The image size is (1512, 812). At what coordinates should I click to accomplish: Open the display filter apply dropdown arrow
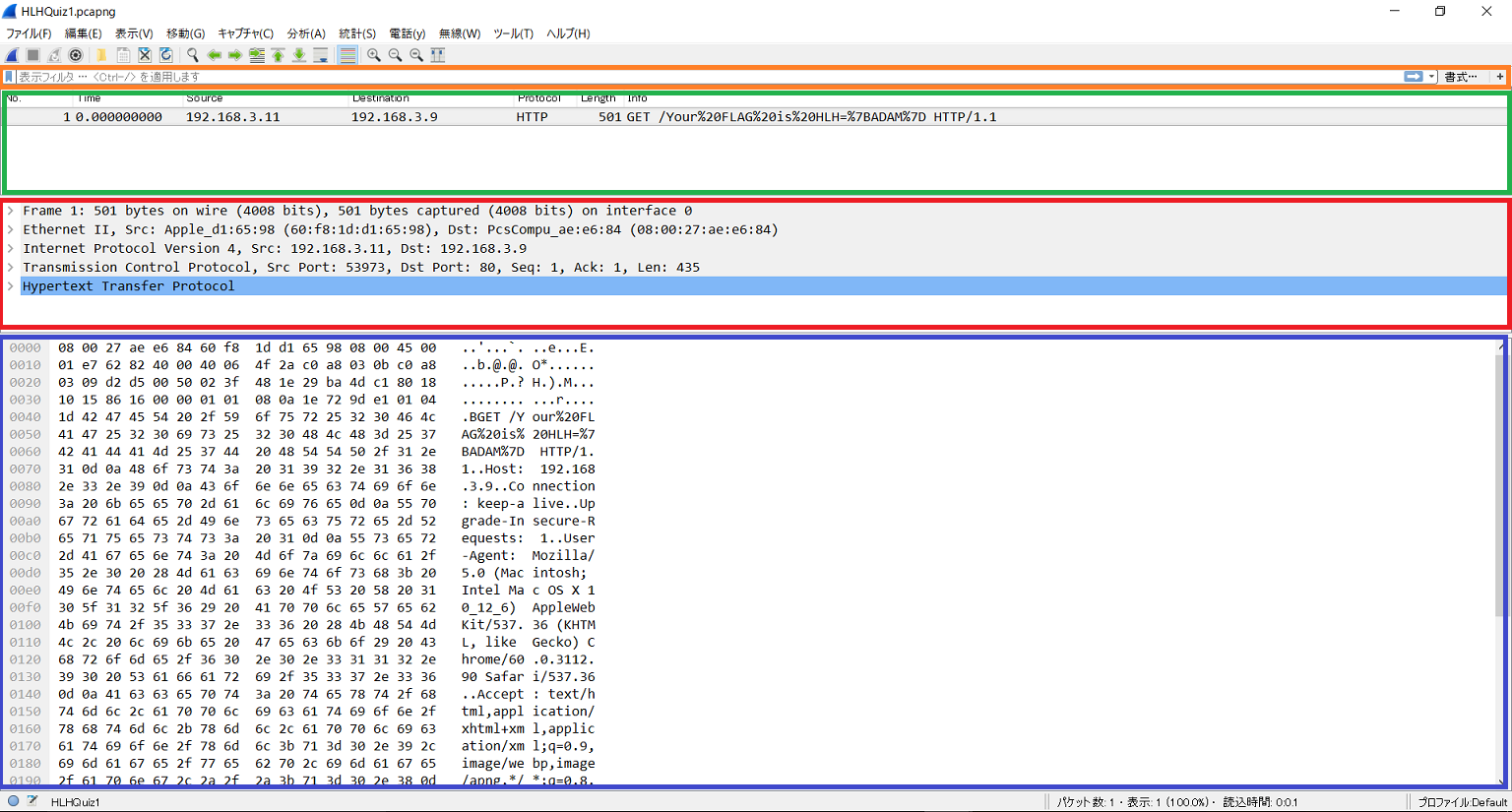click(x=1429, y=76)
